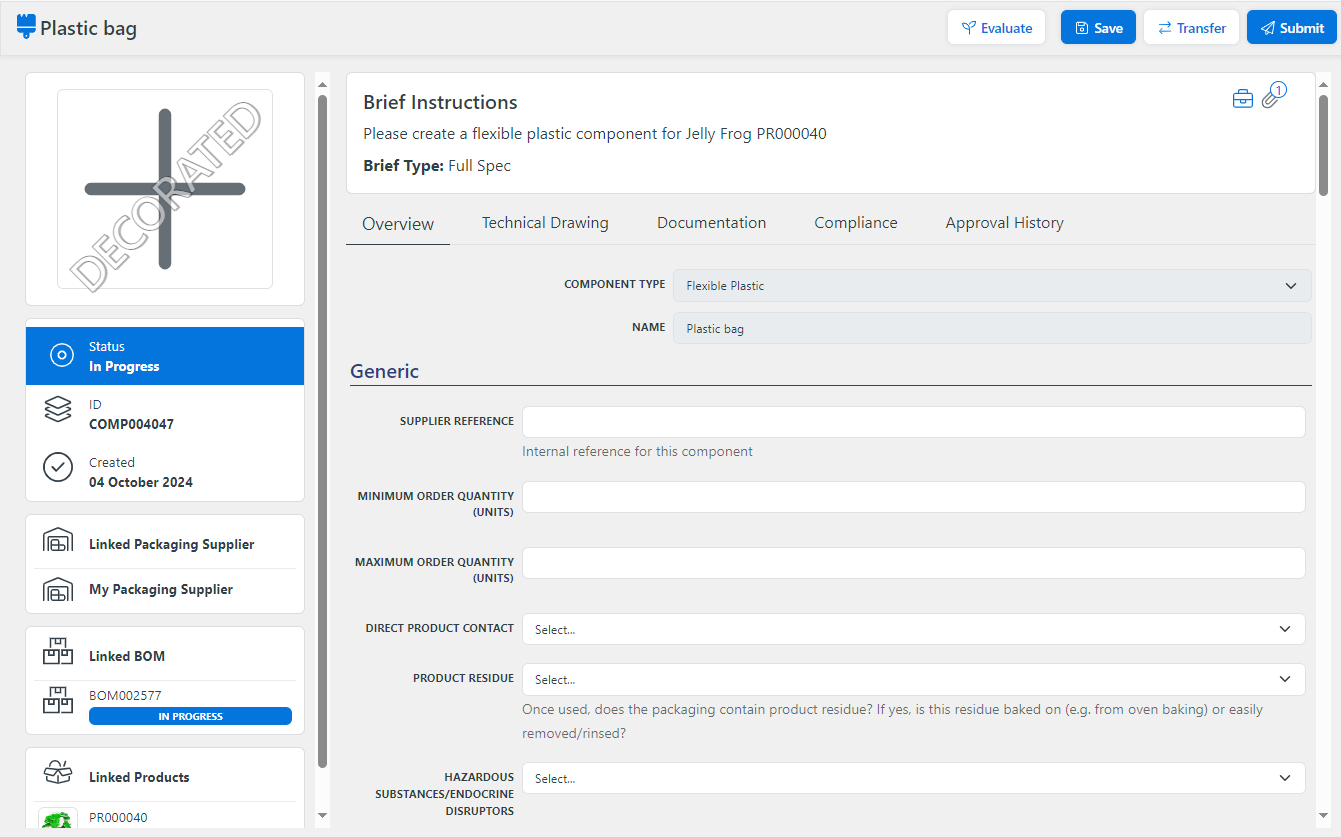This screenshot has height=837, width=1341.
Task: Click the Linked Products basket icon
Action: [57, 770]
